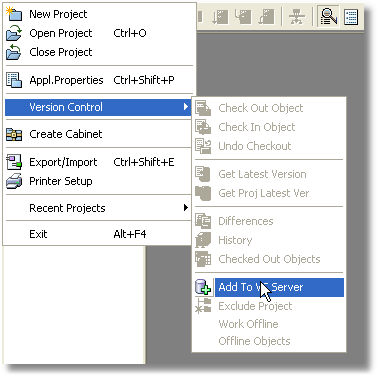Expand the Version Control submenu arrow
The width and height of the screenshot is (378, 378).
click(186, 107)
